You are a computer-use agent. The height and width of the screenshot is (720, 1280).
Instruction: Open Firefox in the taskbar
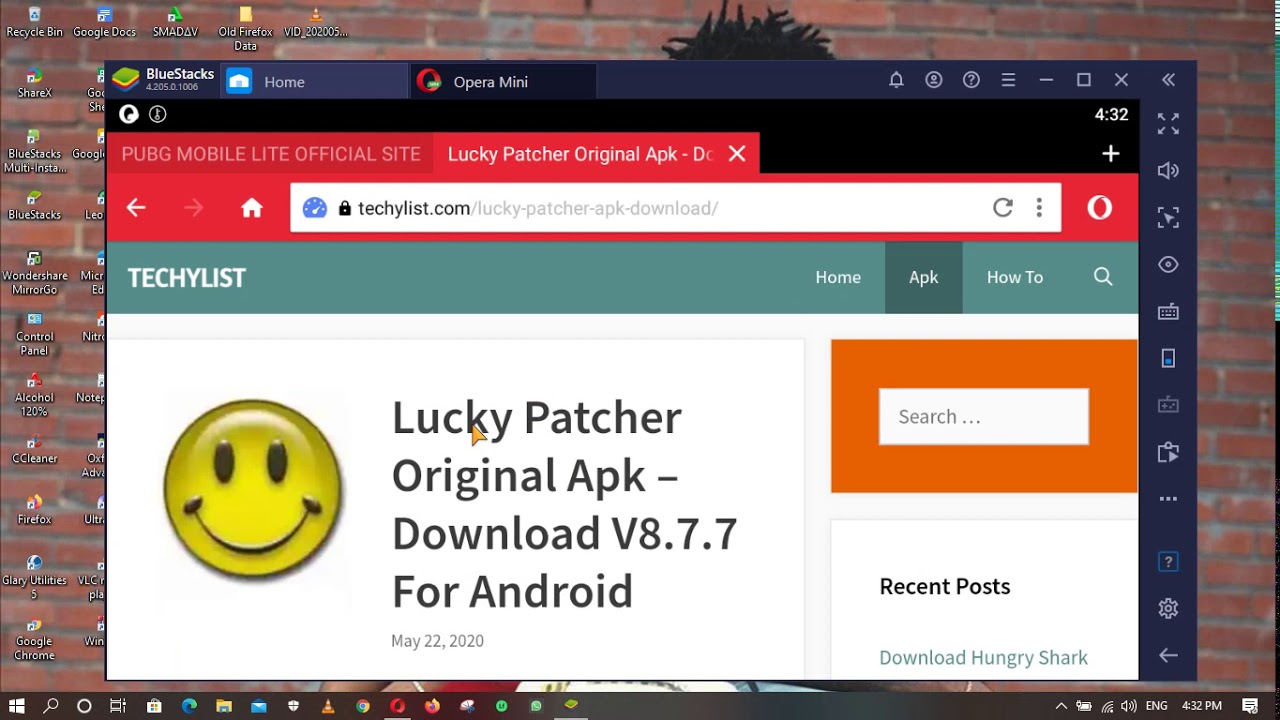[x=432, y=706]
